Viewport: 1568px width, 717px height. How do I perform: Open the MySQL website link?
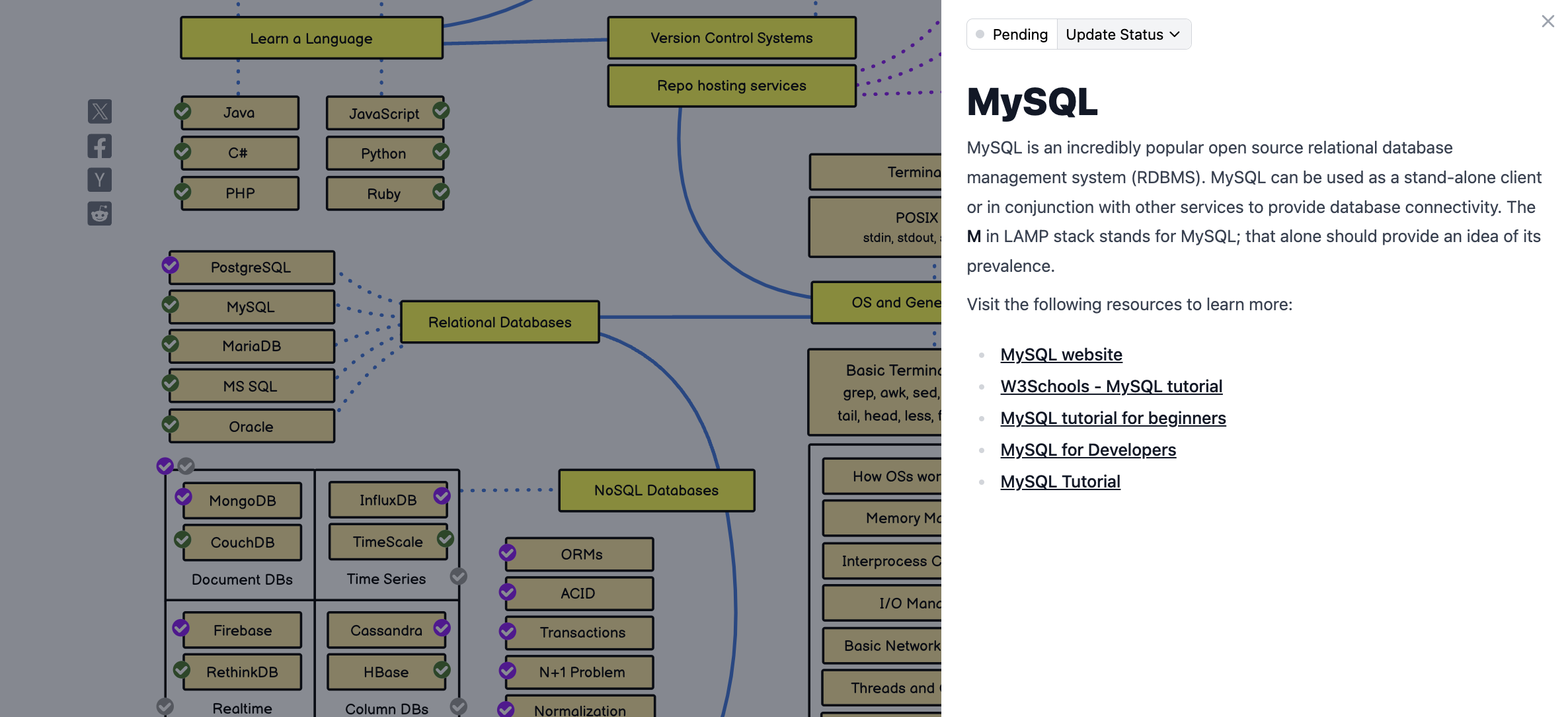1061,355
